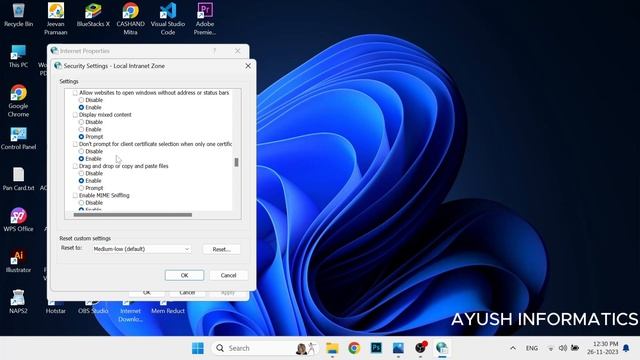This screenshot has width=640, height=360.
Task: Launch BlueStacks X from the desktop
Action: pyautogui.click(x=93, y=16)
